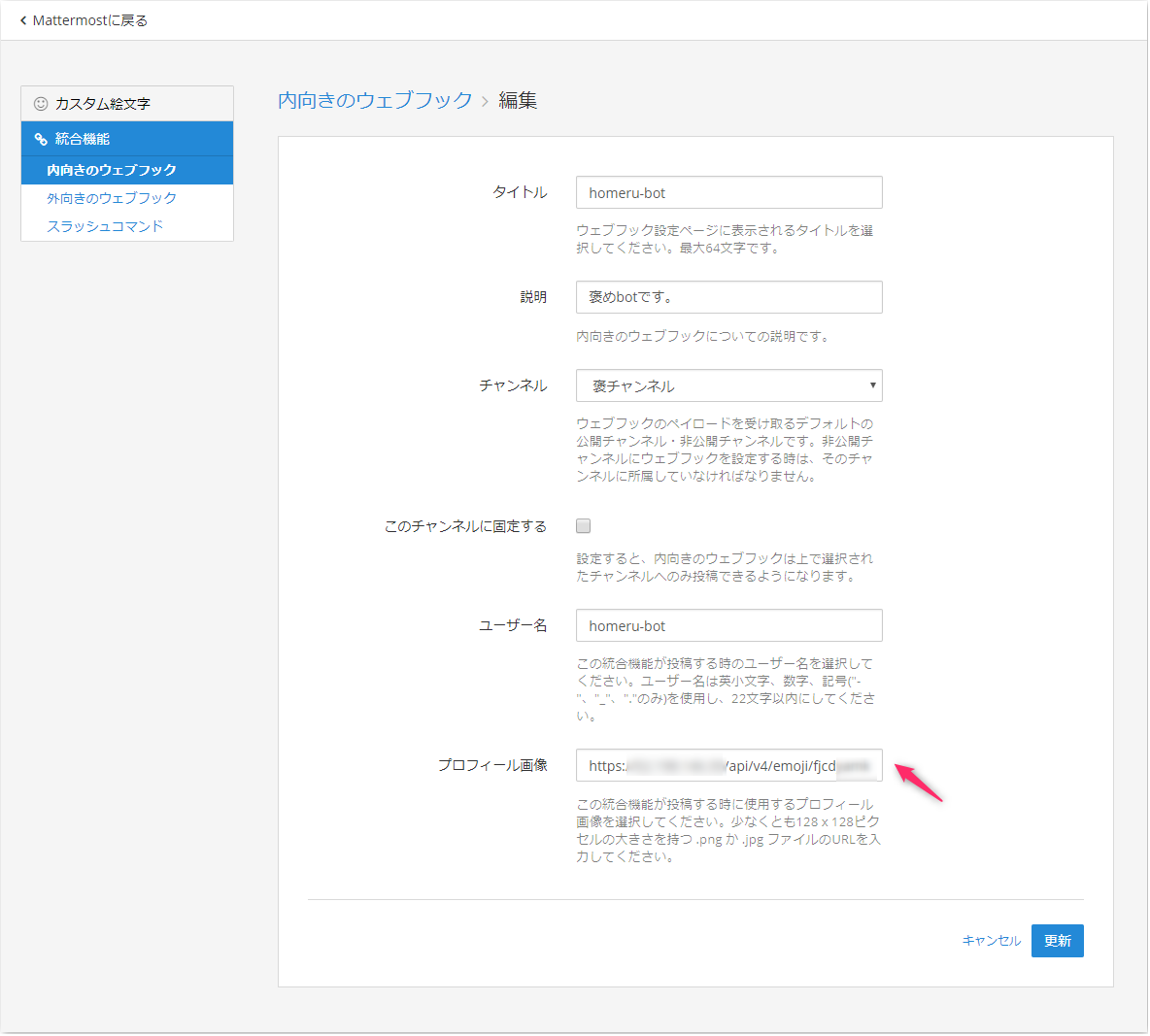
Task: Click the キャンセル link
Action: point(990,940)
